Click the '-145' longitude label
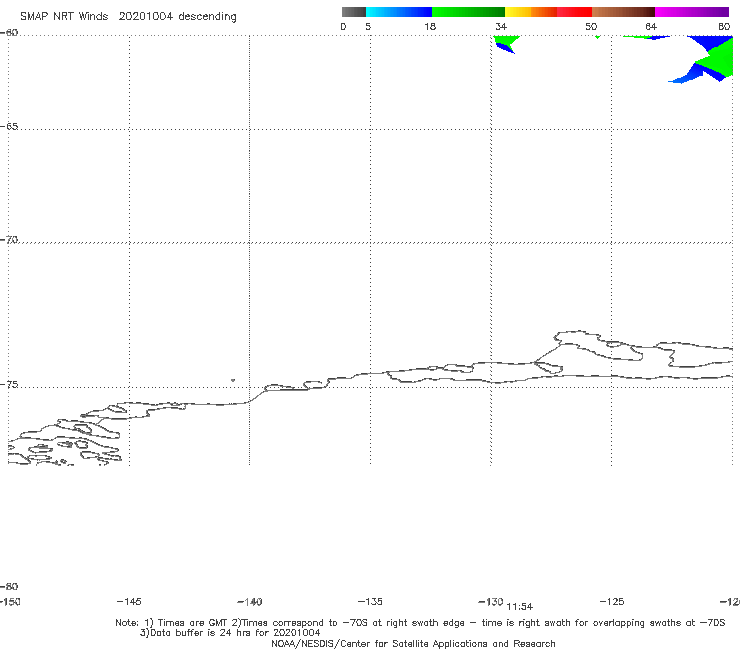This screenshot has width=740, height=650. click(129, 601)
